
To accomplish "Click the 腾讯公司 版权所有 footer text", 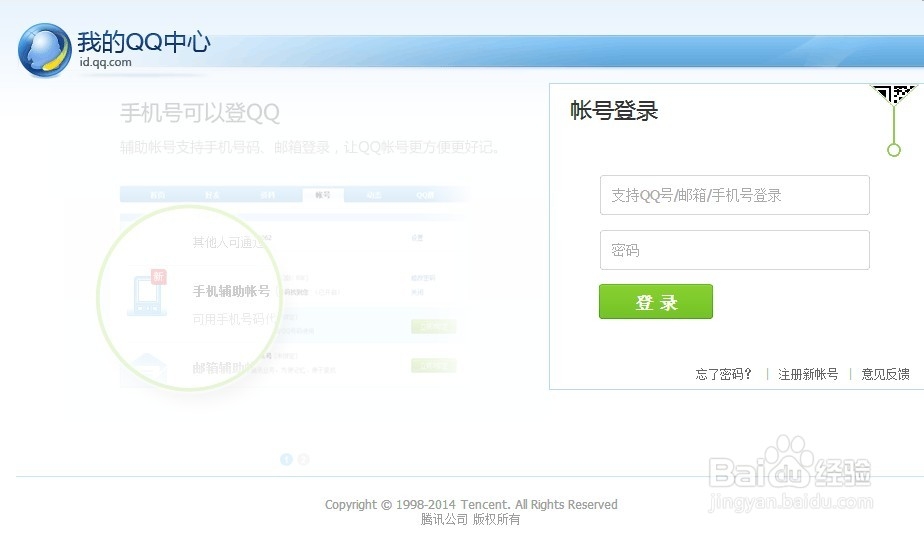I will click(x=470, y=519).
